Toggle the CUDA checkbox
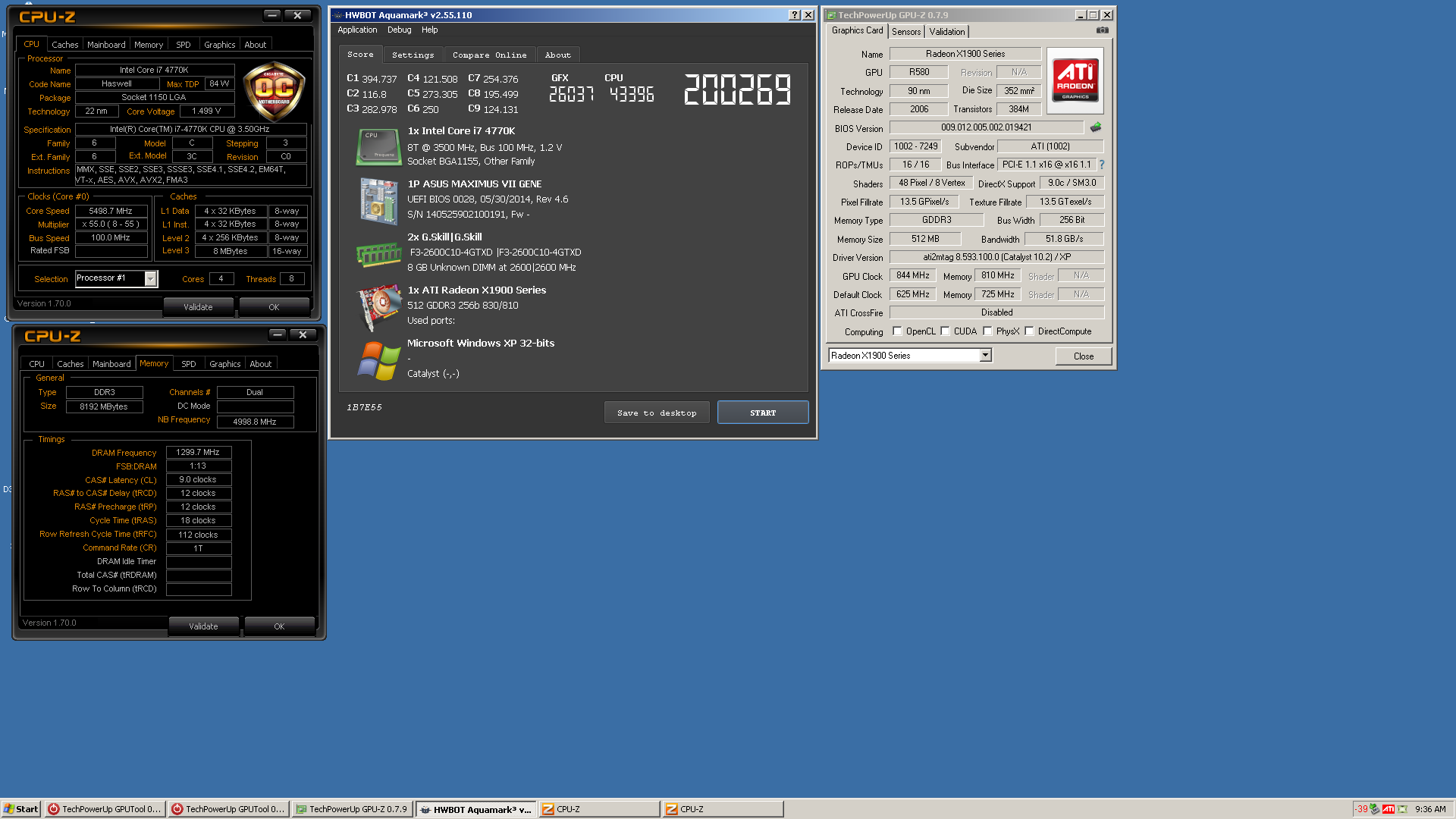The height and width of the screenshot is (819, 1456). click(x=946, y=331)
